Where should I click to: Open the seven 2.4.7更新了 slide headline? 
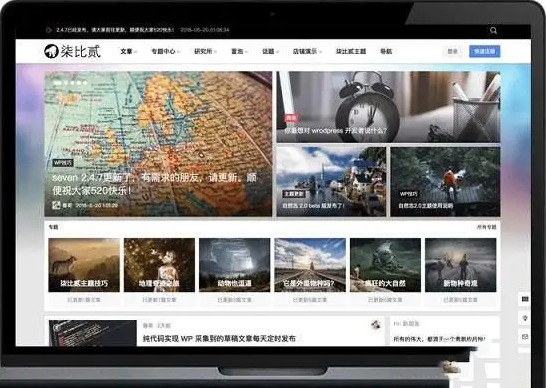[x=154, y=184]
